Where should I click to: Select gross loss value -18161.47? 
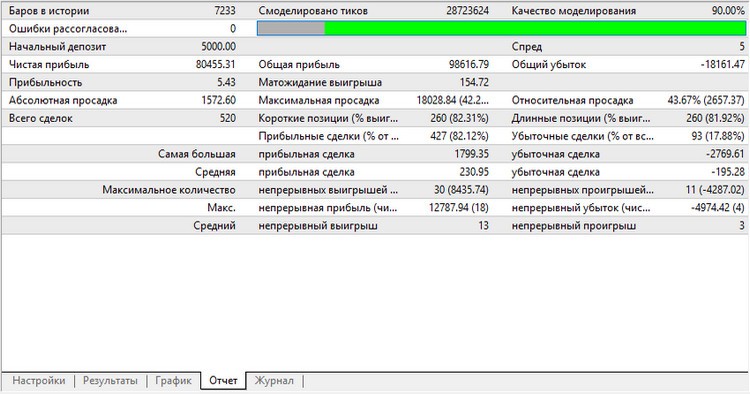coord(723,65)
